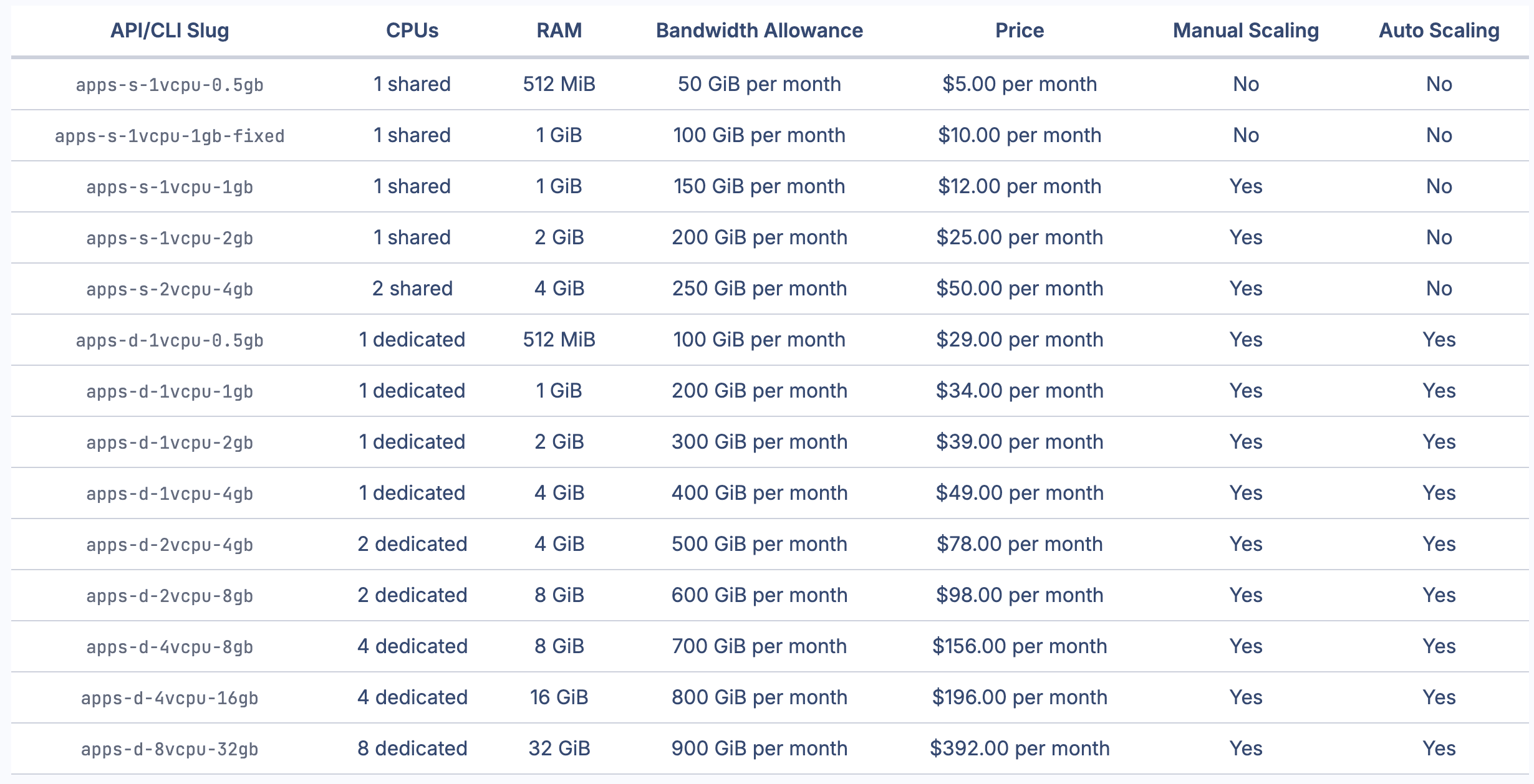1534x784 pixels.
Task: Click the Price column header
Action: (1019, 31)
